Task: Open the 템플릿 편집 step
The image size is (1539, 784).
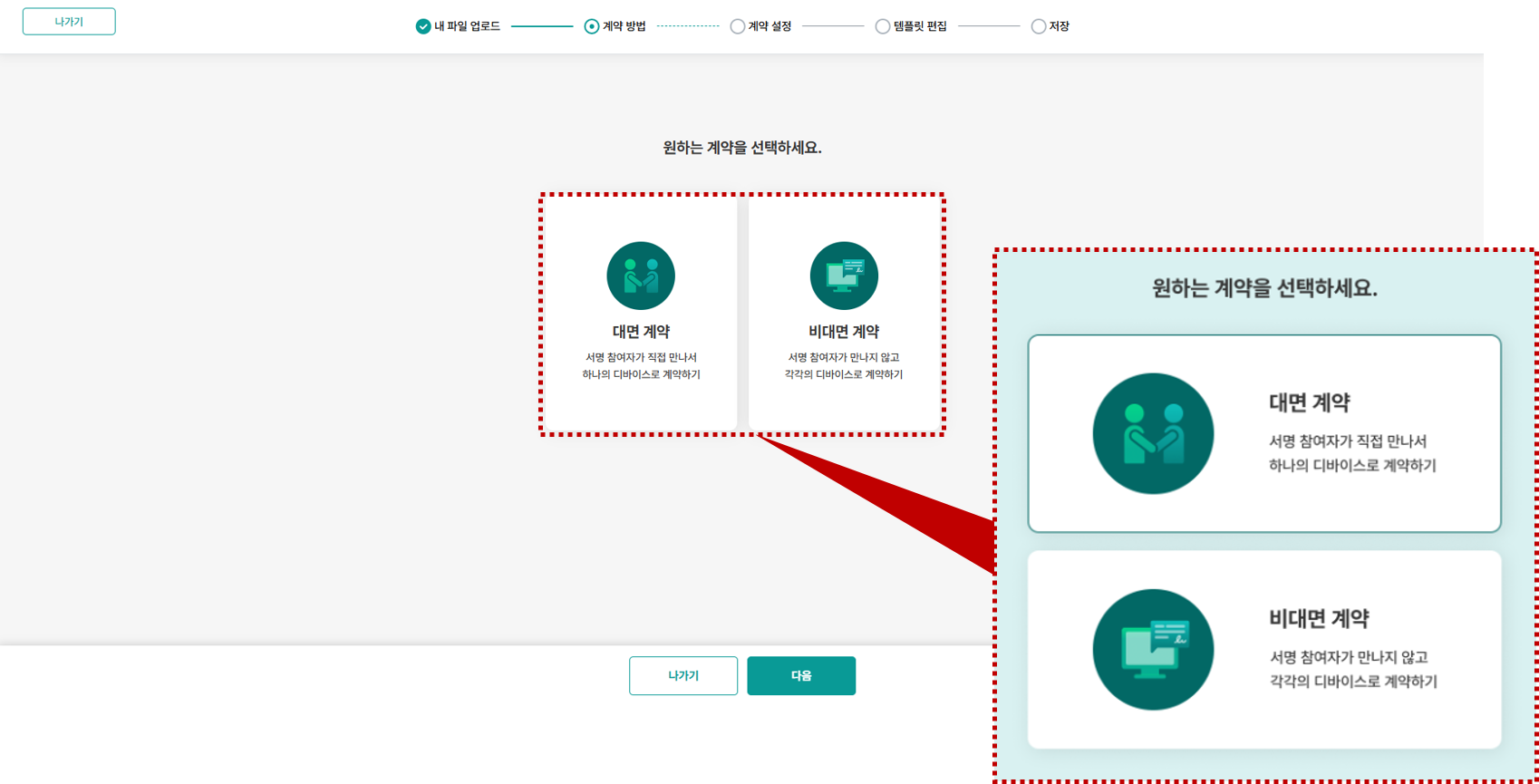Action: 911,26
